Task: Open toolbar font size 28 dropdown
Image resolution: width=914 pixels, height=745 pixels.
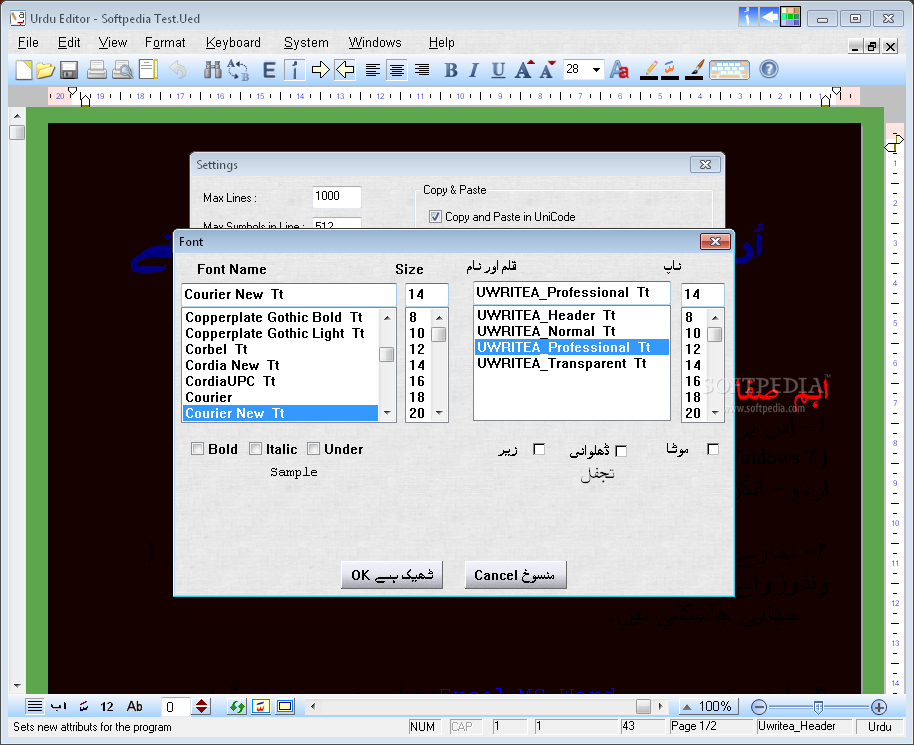Action: click(596, 70)
